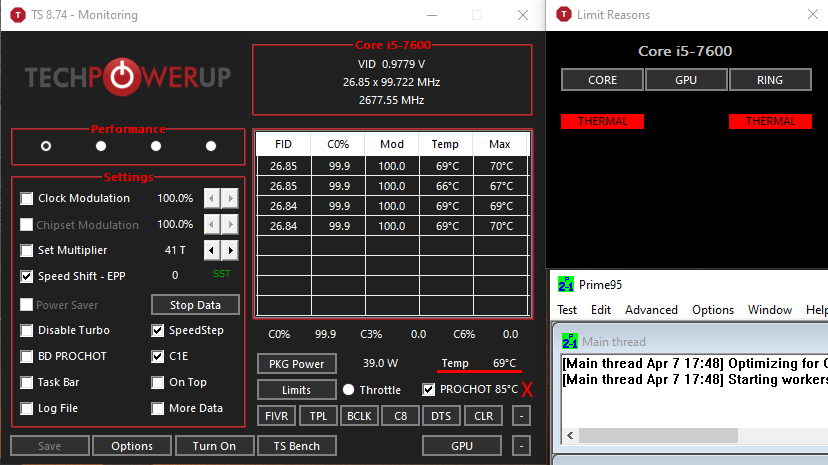Viewport: 828px width, 465px height.
Task: Click the TechPowerUp power logo
Action: (122, 77)
